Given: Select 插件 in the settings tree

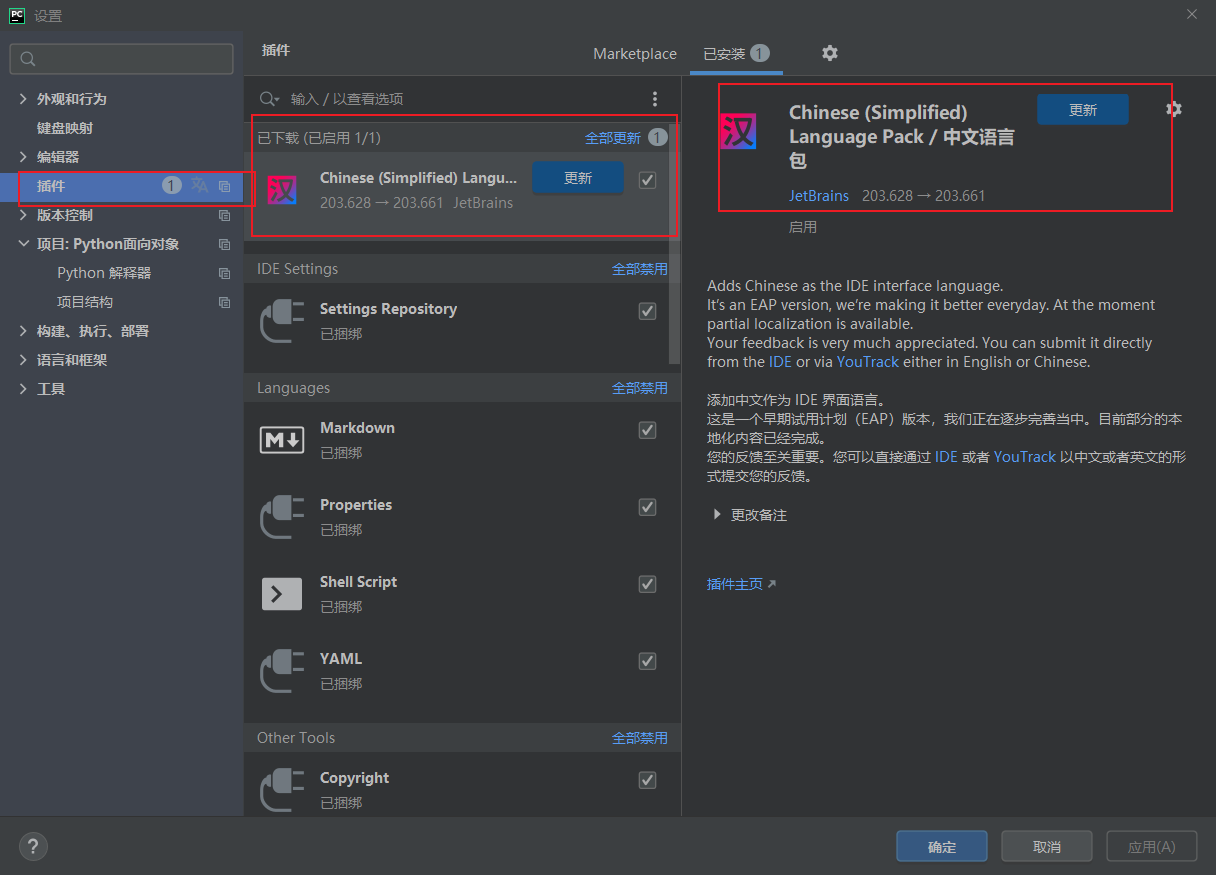Looking at the screenshot, I should click(x=121, y=186).
